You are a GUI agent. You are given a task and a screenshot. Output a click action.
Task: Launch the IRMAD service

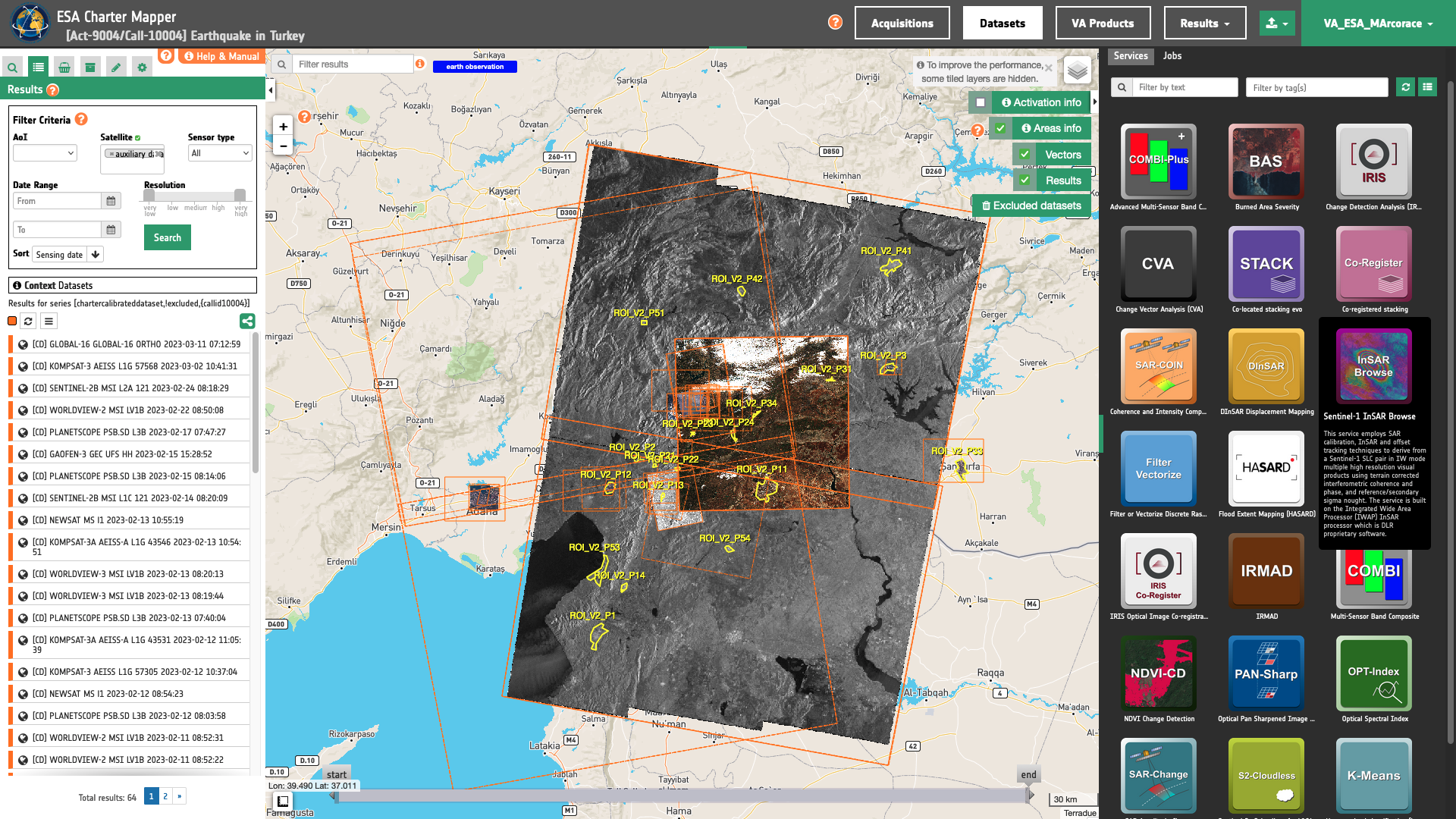tap(1266, 570)
